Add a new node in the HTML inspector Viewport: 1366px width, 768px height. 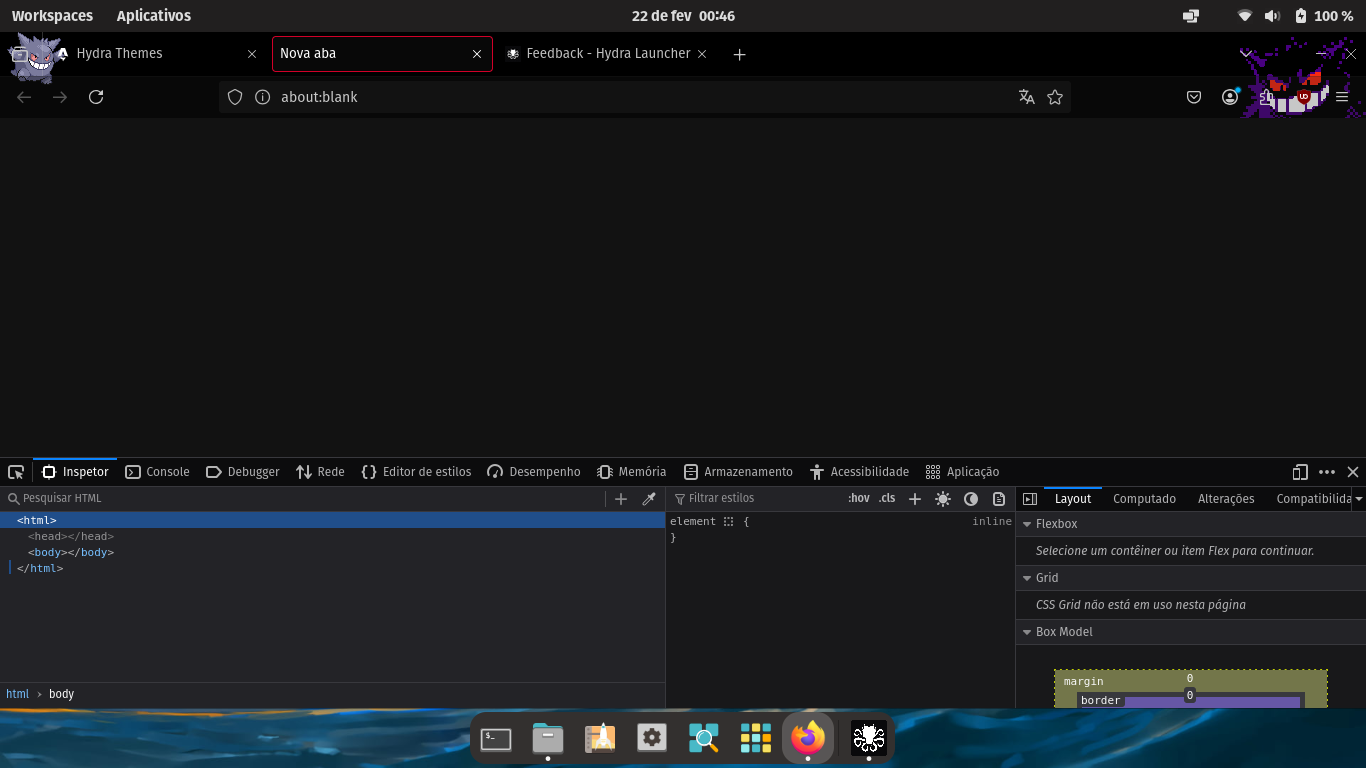pos(621,499)
